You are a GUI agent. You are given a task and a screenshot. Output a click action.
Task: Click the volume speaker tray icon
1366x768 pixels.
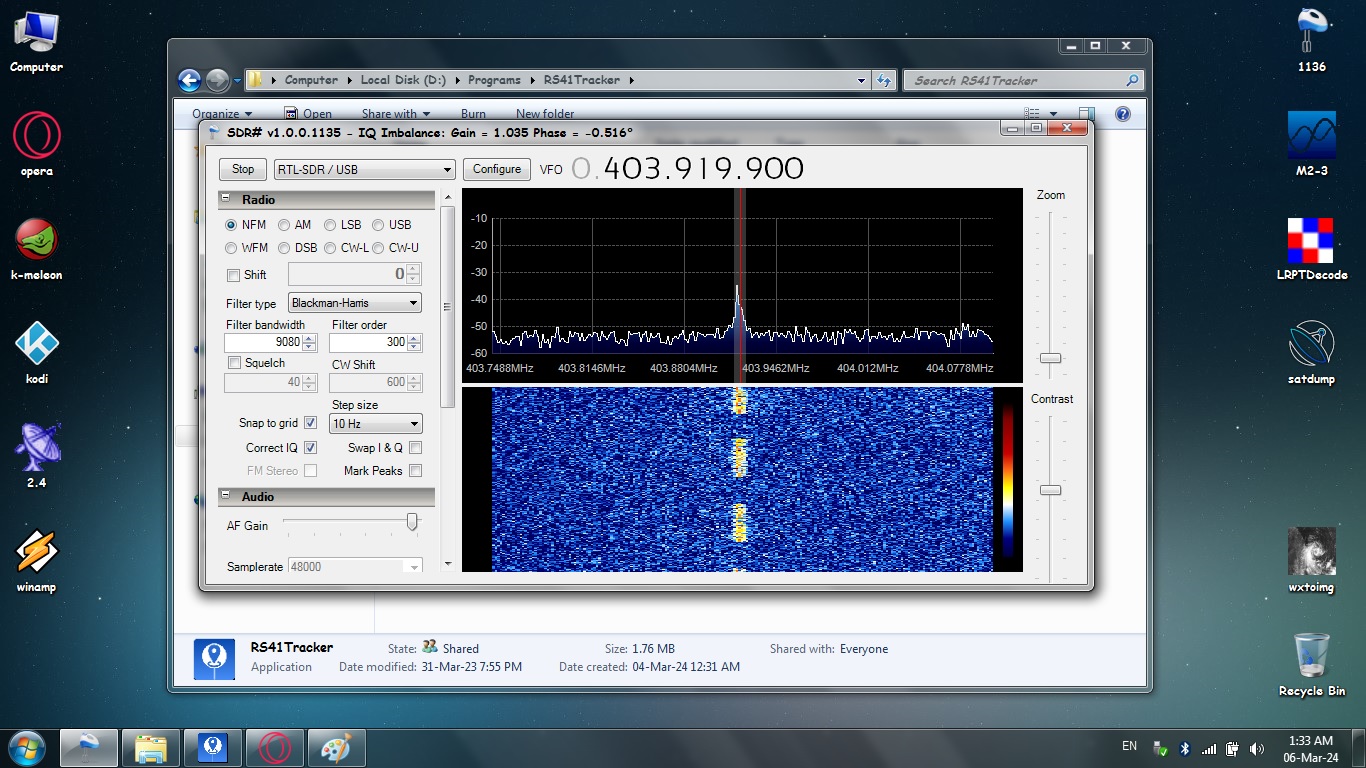pyautogui.click(x=1257, y=748)
